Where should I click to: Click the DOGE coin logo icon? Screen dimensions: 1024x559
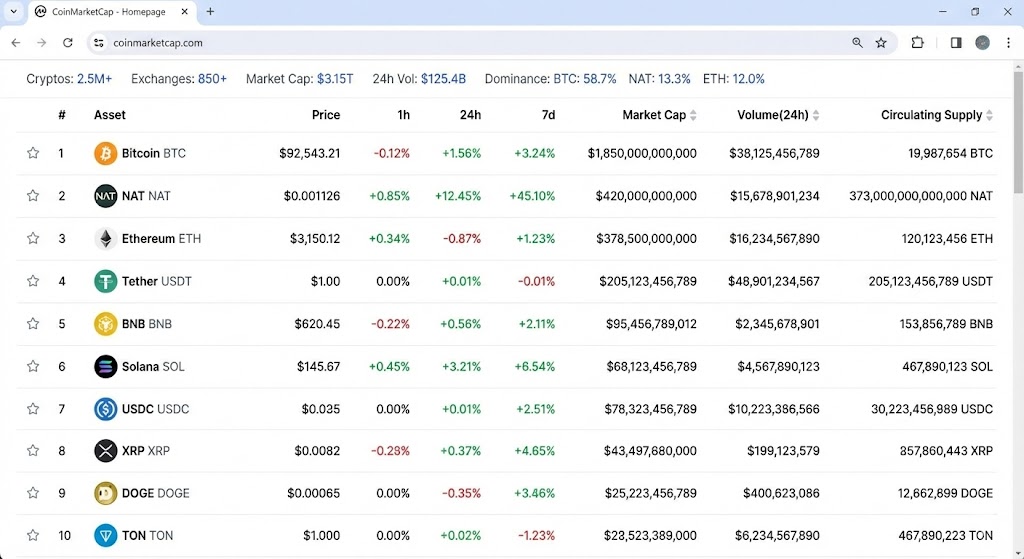(x=105, y=493)
